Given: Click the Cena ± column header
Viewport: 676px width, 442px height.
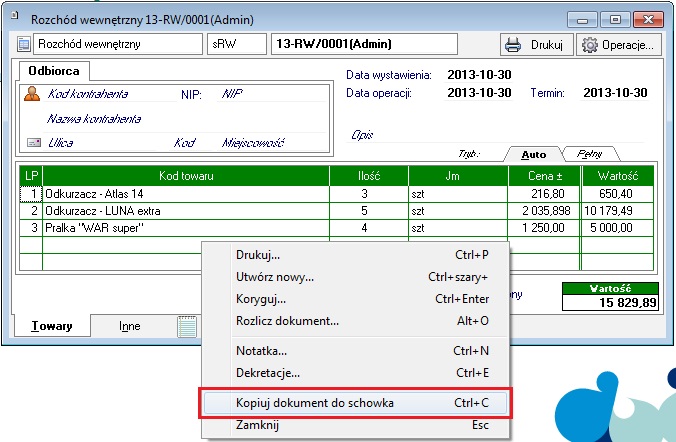Looking at the screenshot, I should point(545,176).
